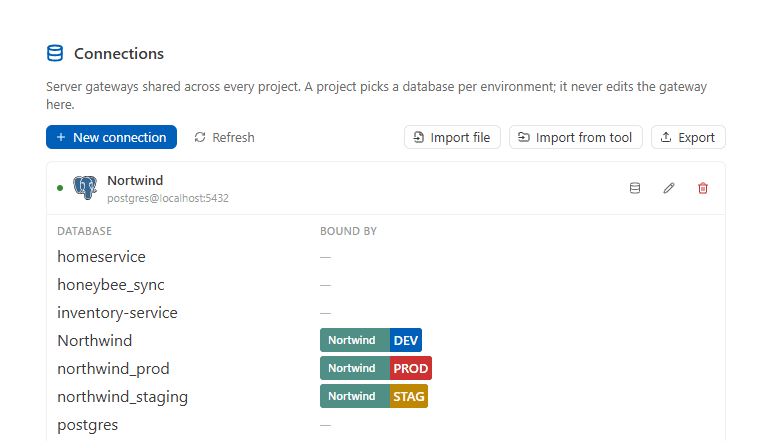Viewport: 781px width, 441px height.
Task: Click the postgres@localhost:5432 address text
Action: click(x=168, y=198)
